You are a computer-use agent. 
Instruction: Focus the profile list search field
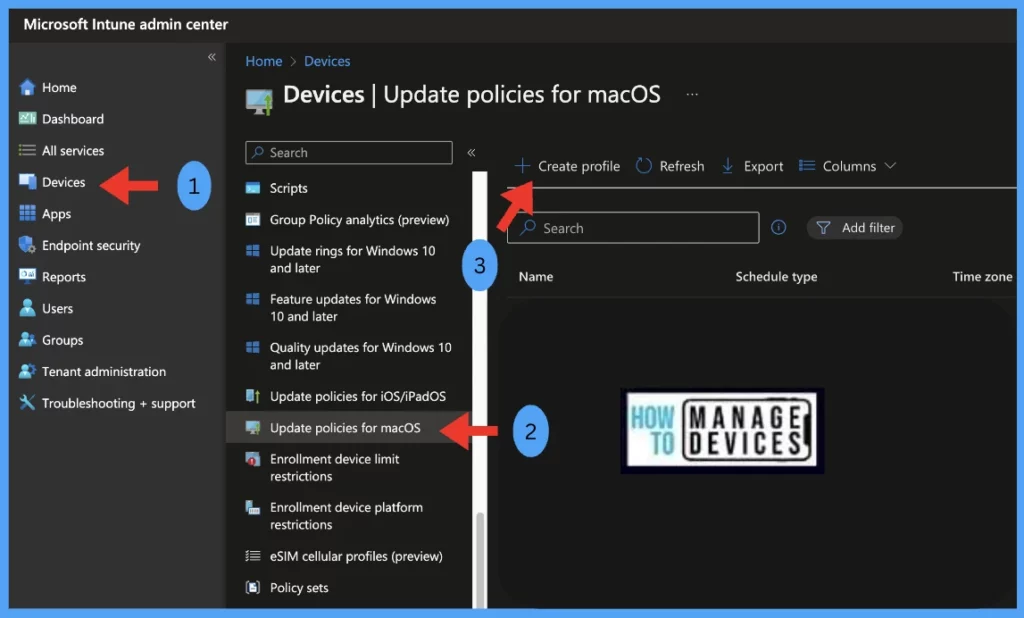point(633,228)
